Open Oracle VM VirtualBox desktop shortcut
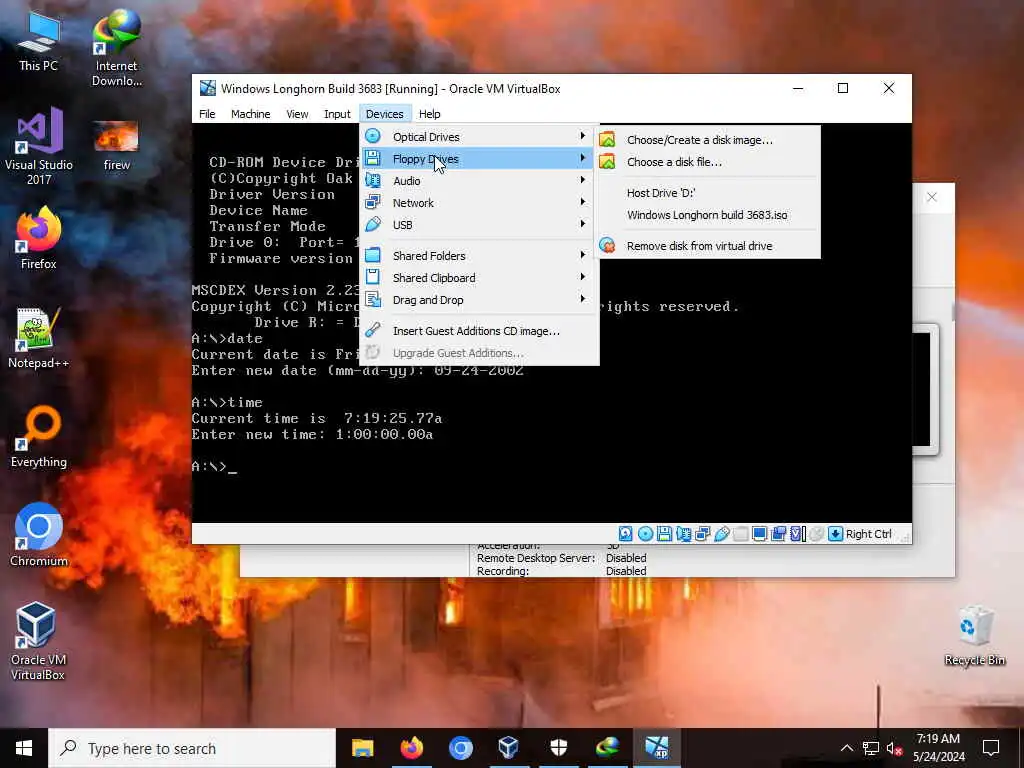Image resolution: width=1024 pixels, height=768 pixels. point(37,641)
